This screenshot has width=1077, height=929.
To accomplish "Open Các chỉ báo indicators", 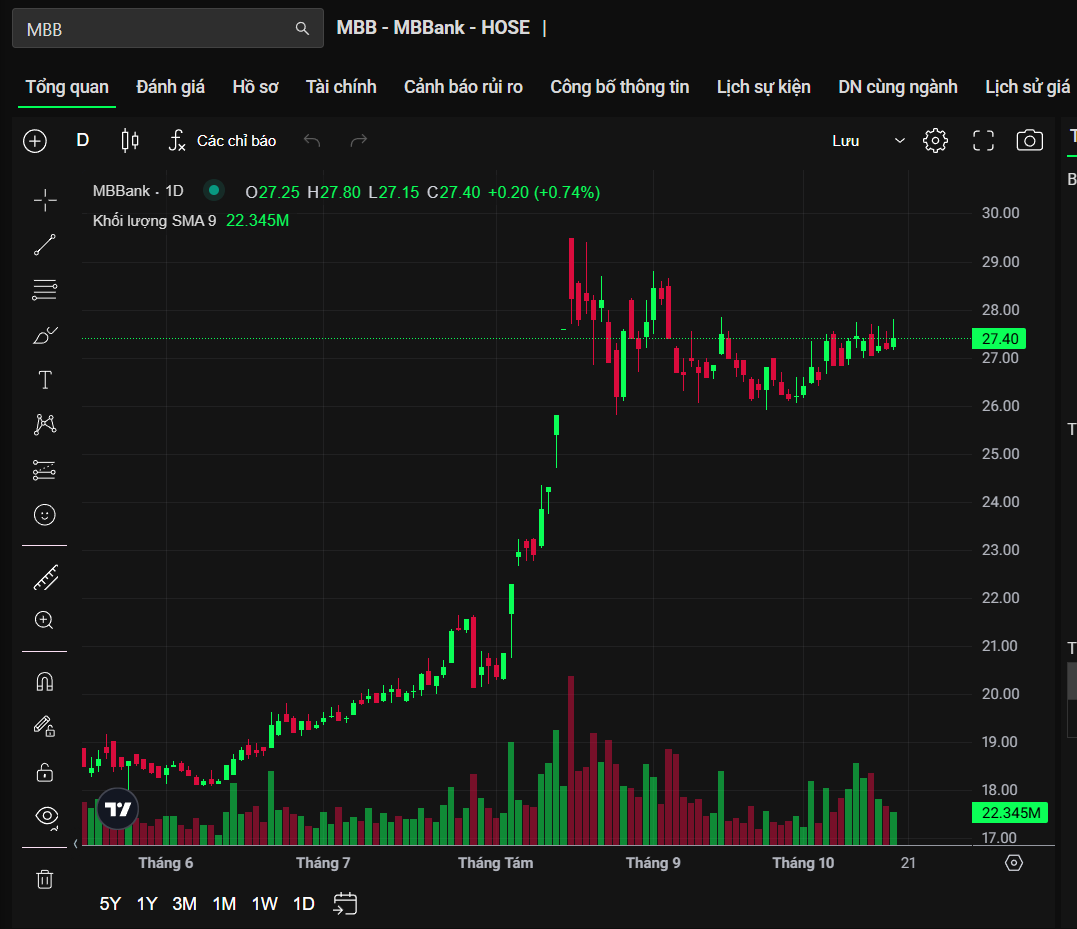I will 222,141.
